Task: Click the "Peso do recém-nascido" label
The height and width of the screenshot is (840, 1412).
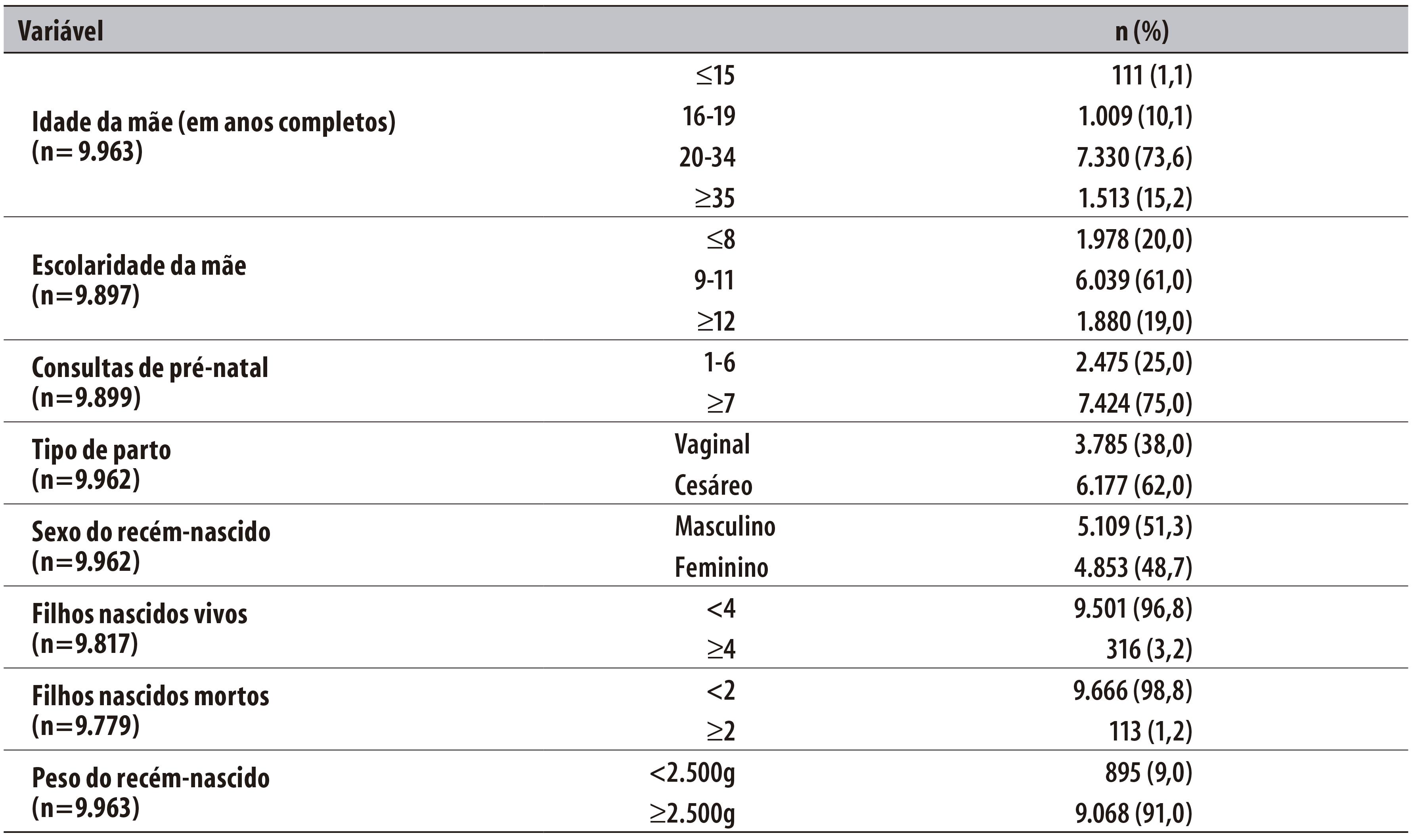Action: coord(151,792)
